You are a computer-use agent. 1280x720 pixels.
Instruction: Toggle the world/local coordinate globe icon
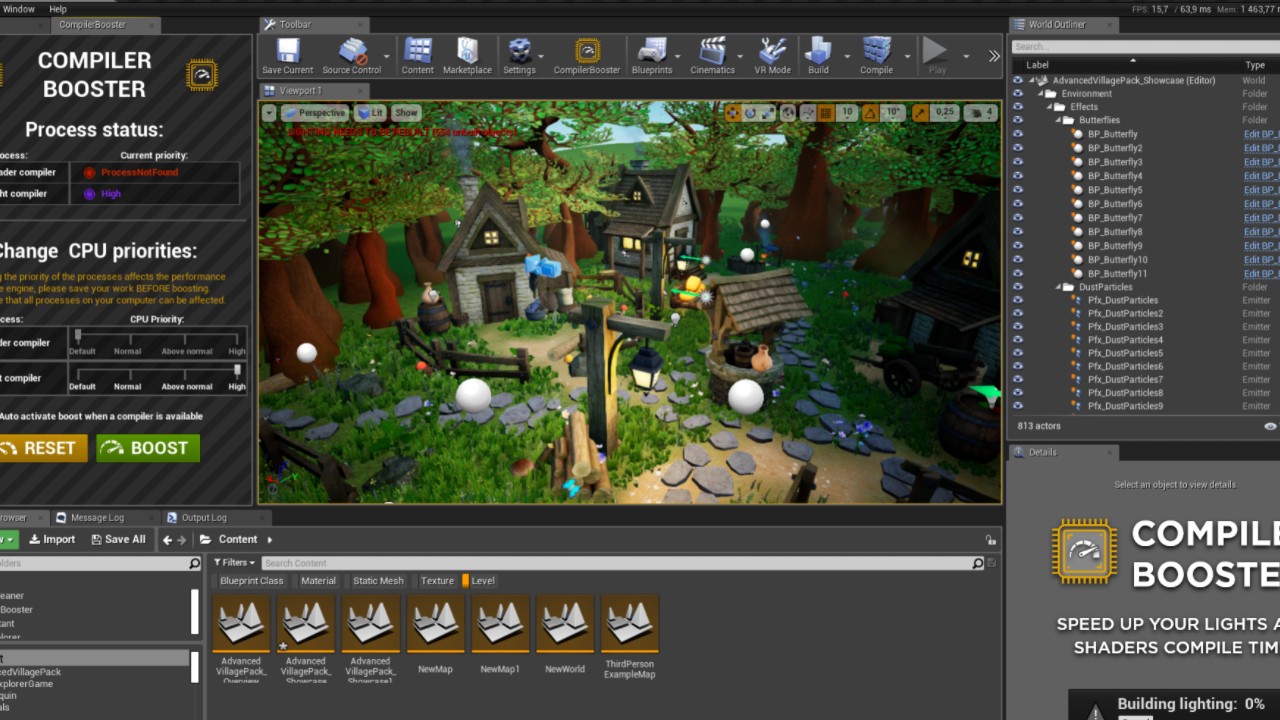pyautogui.click(x=790, y=113)
